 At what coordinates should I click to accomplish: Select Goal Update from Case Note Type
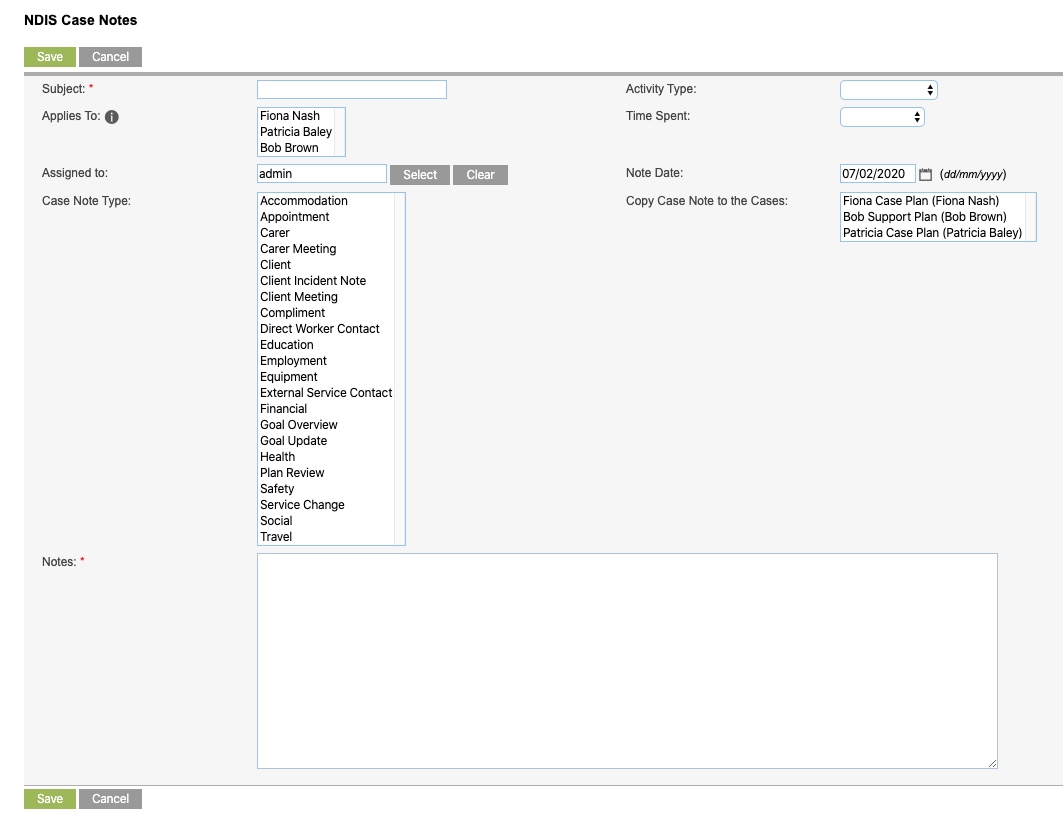tap(293, 441)
